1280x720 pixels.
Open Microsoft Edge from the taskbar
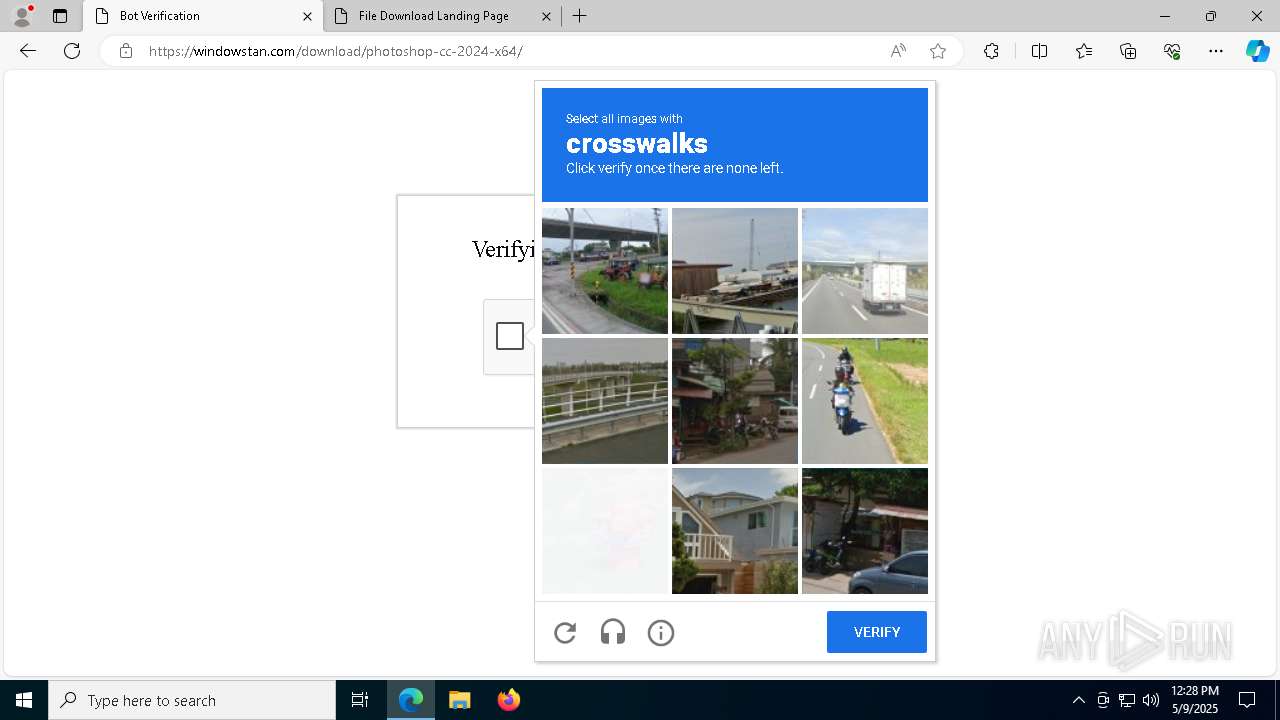[x=411, y=700]
